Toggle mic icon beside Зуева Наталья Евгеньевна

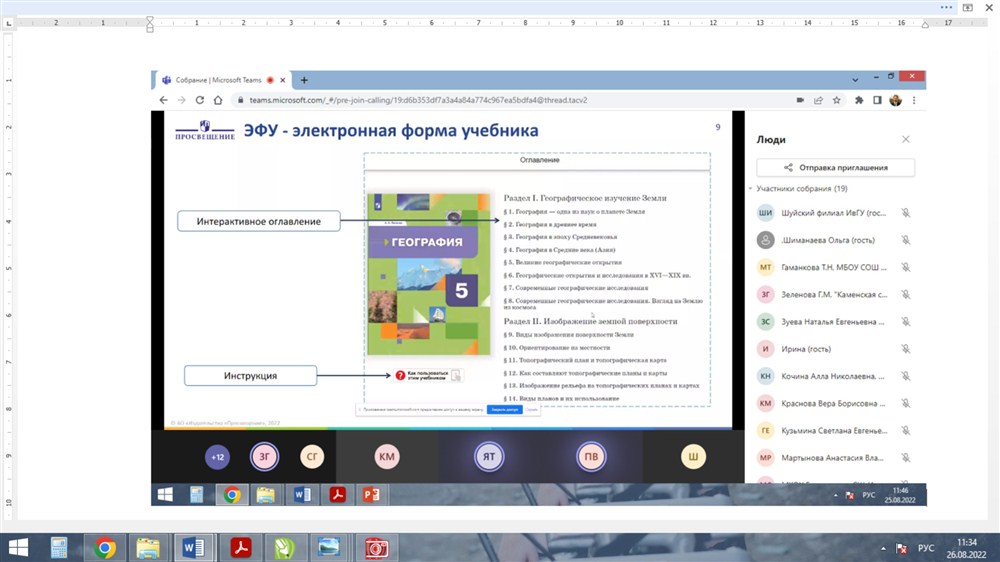point(905,321)
